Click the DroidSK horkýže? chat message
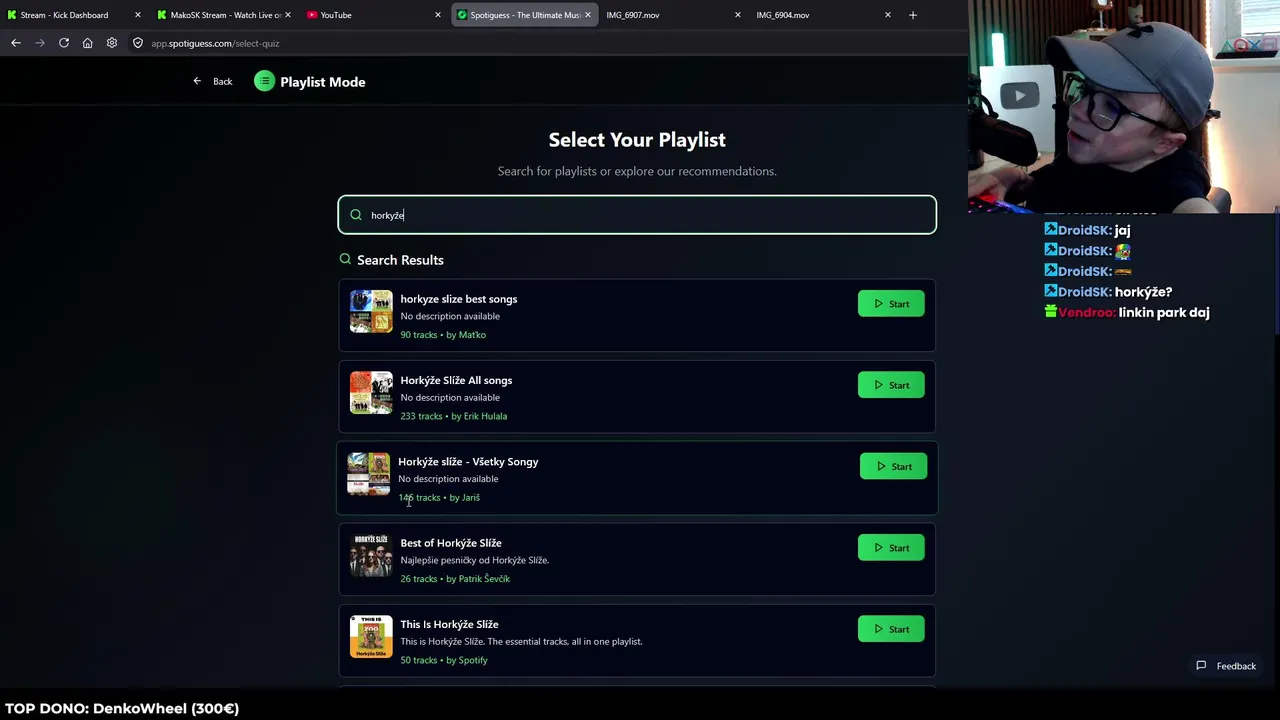The image size is (1280, 720). click(1108, 292)
